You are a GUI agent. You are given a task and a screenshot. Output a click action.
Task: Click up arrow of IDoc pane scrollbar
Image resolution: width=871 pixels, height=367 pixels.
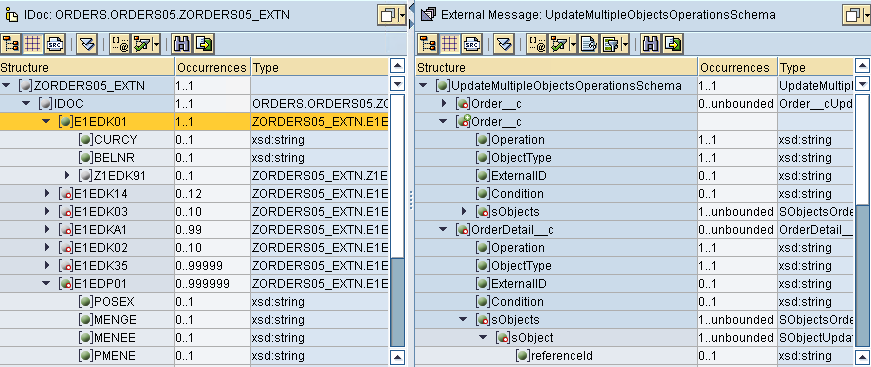pos(398,66)
